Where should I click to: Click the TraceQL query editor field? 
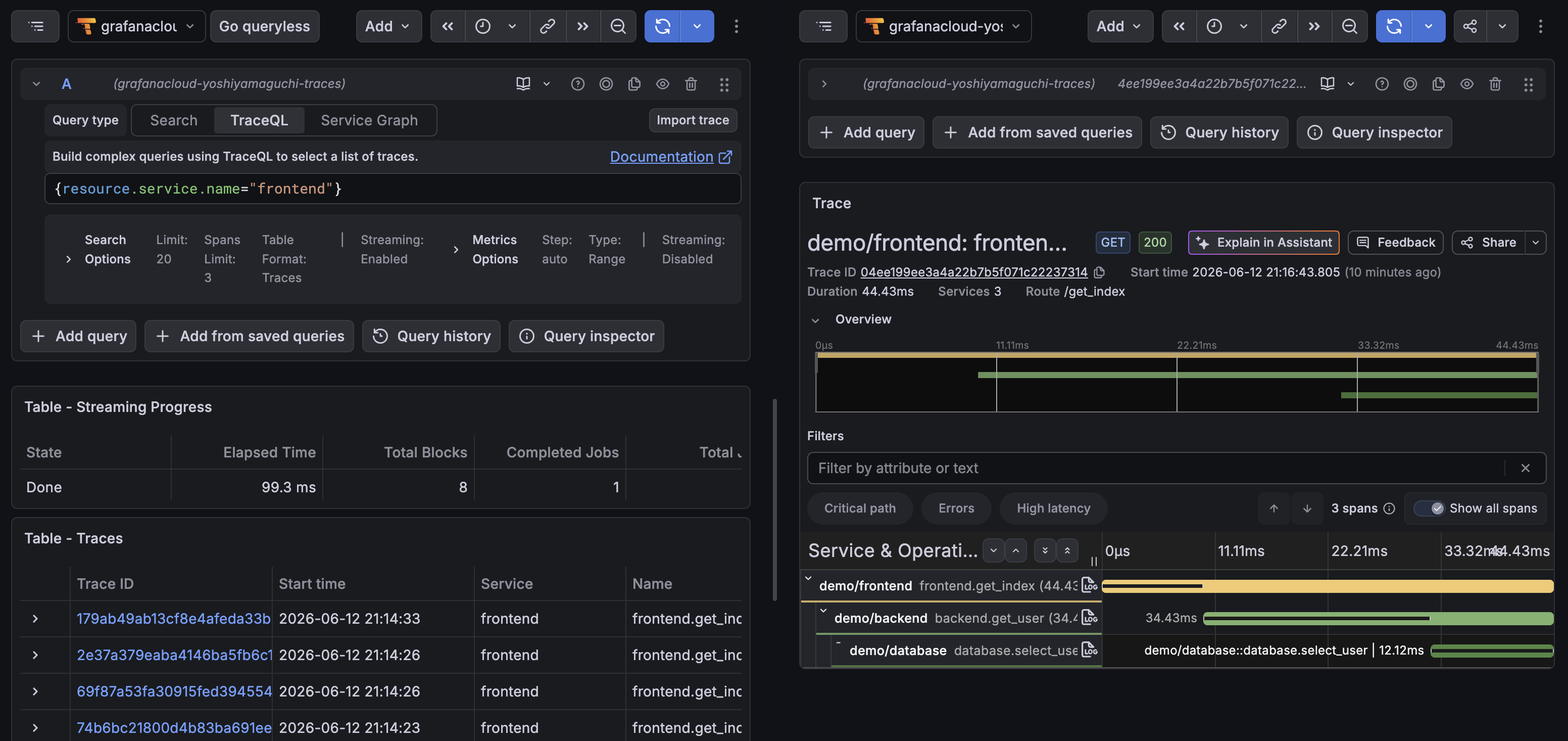393,189
